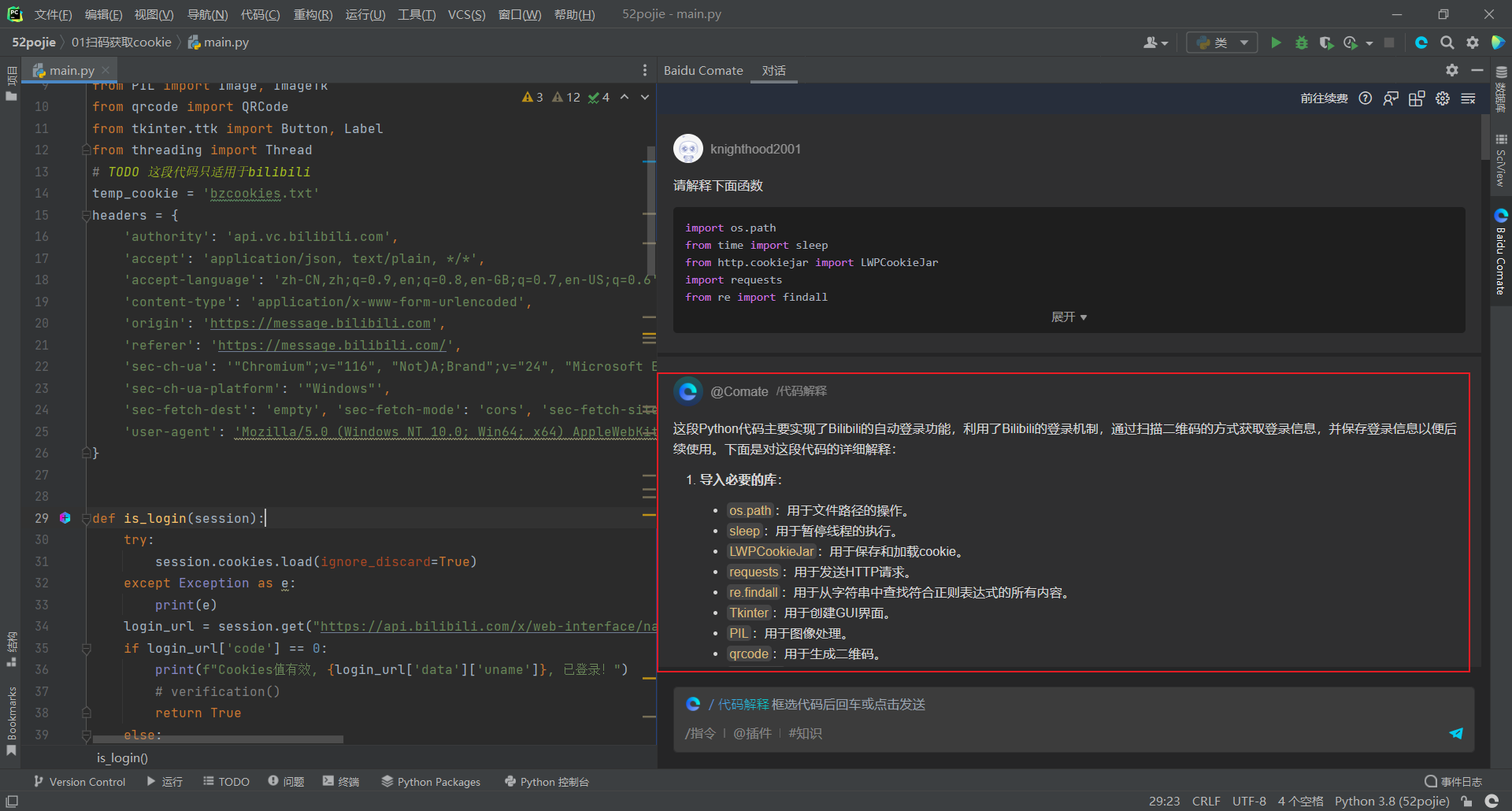Switch to the 对话 tab
This screenshot has height=811, width=1512.
tap(774, 70)
